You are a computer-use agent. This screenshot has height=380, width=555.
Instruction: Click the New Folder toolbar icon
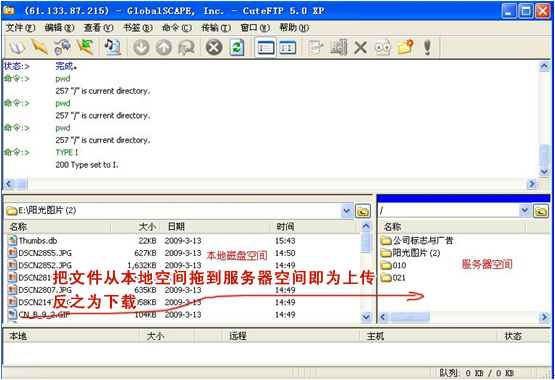[406, 47]
